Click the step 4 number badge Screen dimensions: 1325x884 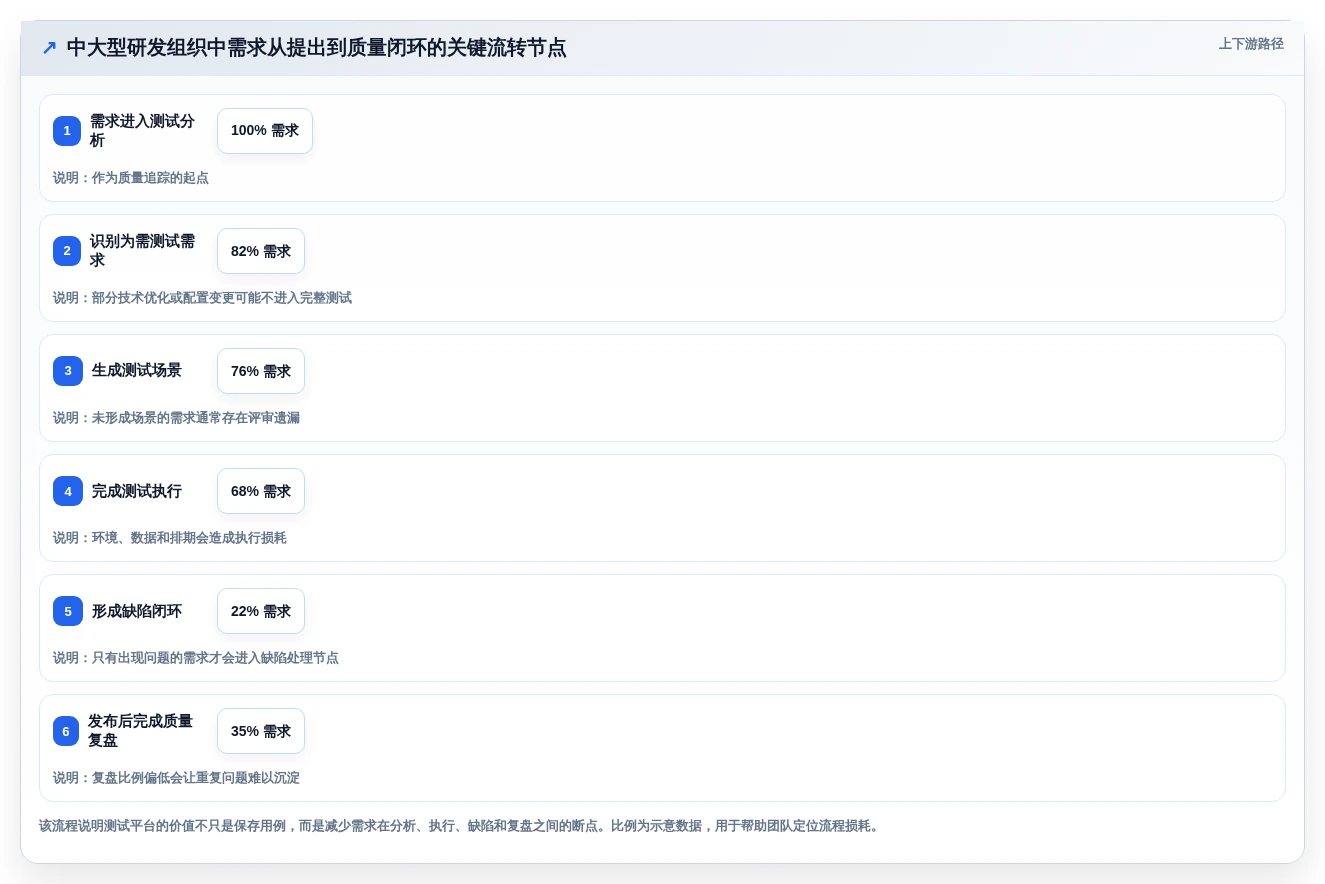pyautogui.click(x=68, y=491)
